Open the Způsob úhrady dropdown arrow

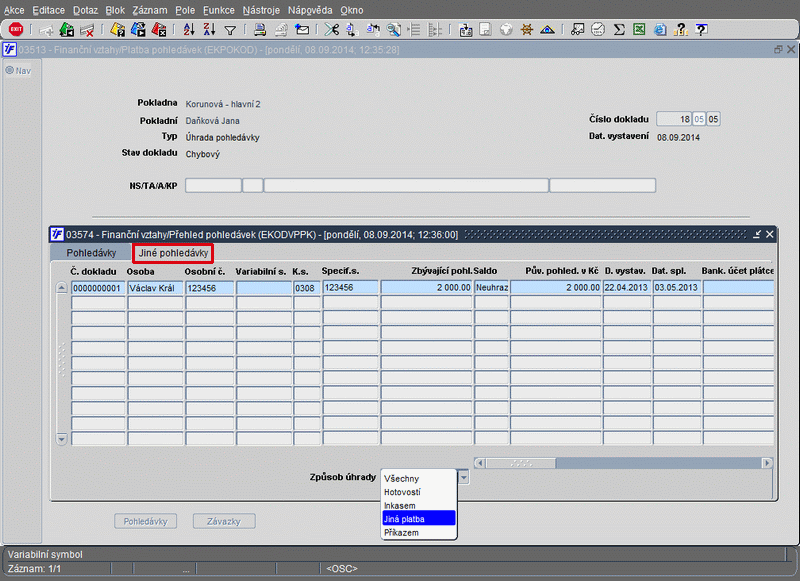[463, 477]
